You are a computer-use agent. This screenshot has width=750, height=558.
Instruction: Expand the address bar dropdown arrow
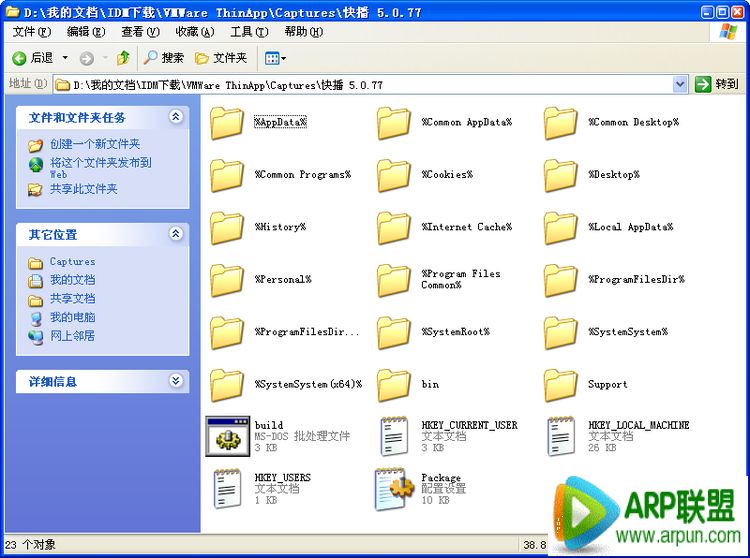click(x=680, y=85)
